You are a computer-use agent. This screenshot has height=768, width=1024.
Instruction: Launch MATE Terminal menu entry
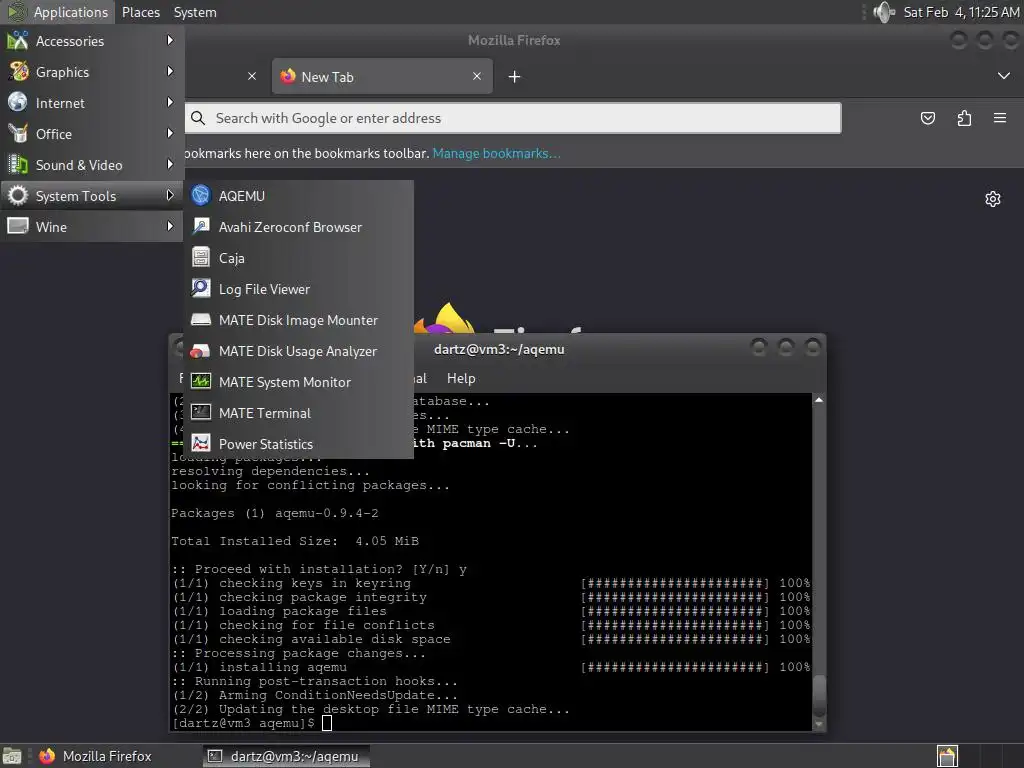tap(299, 413)
